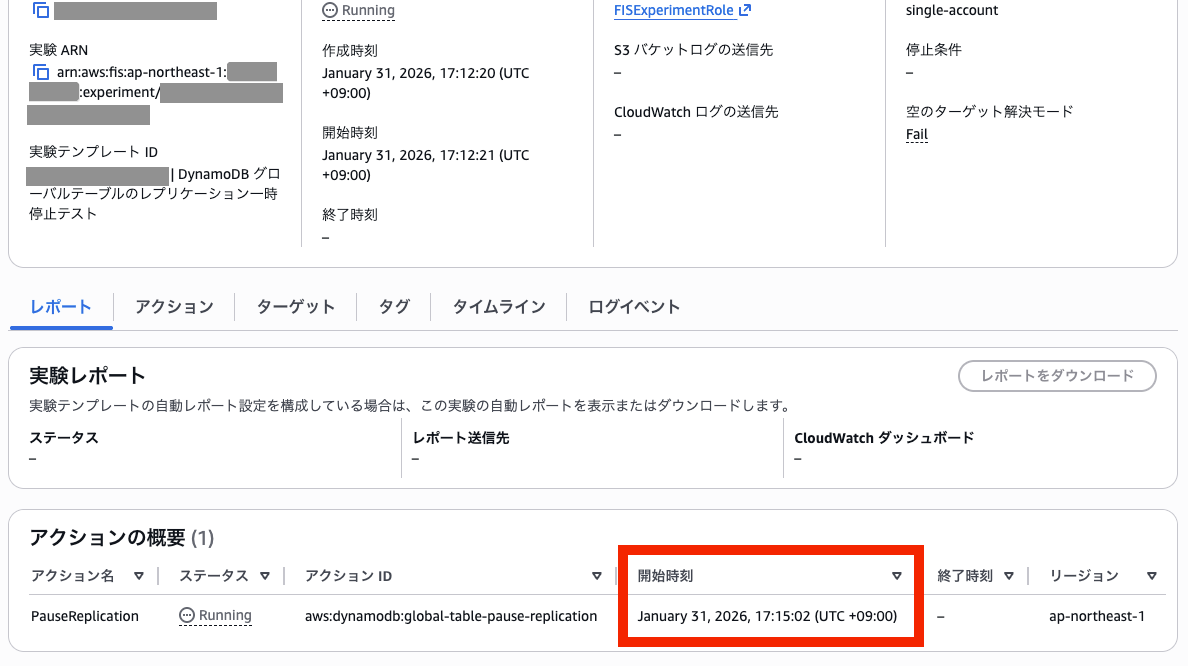The height and width of the screenshot is (666, 1188).
Task: Click the Running status icon at the top
Action: [x=330, y=10]
